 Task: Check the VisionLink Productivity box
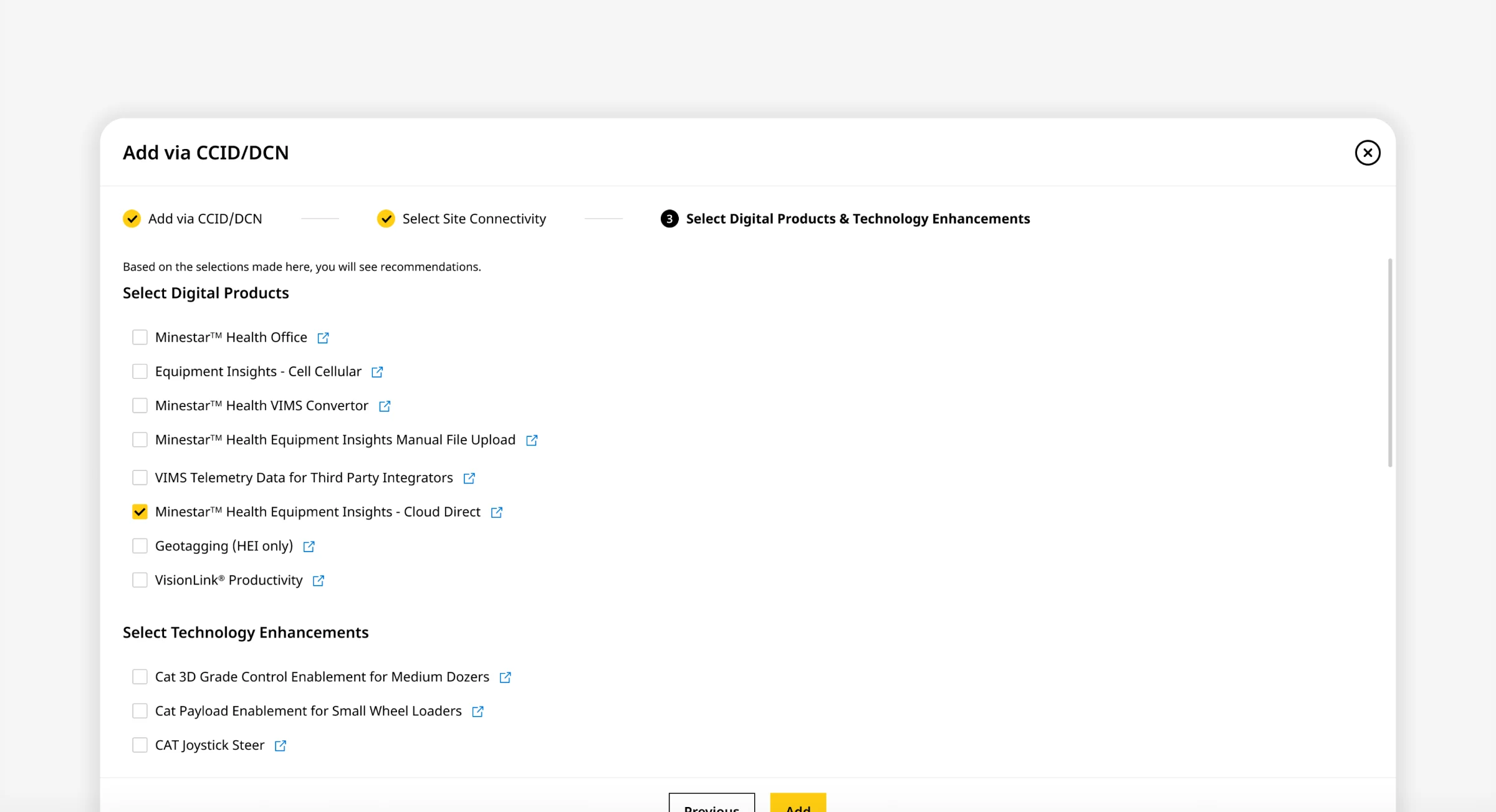(x=140, y=580)
